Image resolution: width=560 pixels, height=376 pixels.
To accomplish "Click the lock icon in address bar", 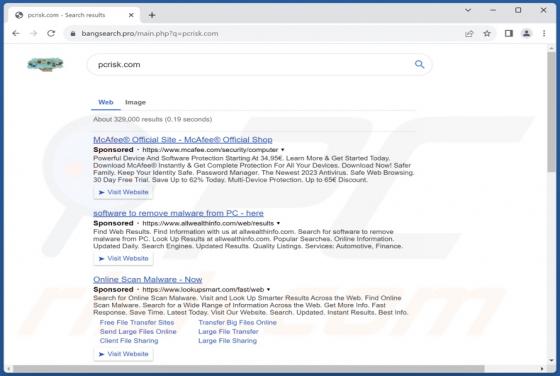I will point(73,34).
